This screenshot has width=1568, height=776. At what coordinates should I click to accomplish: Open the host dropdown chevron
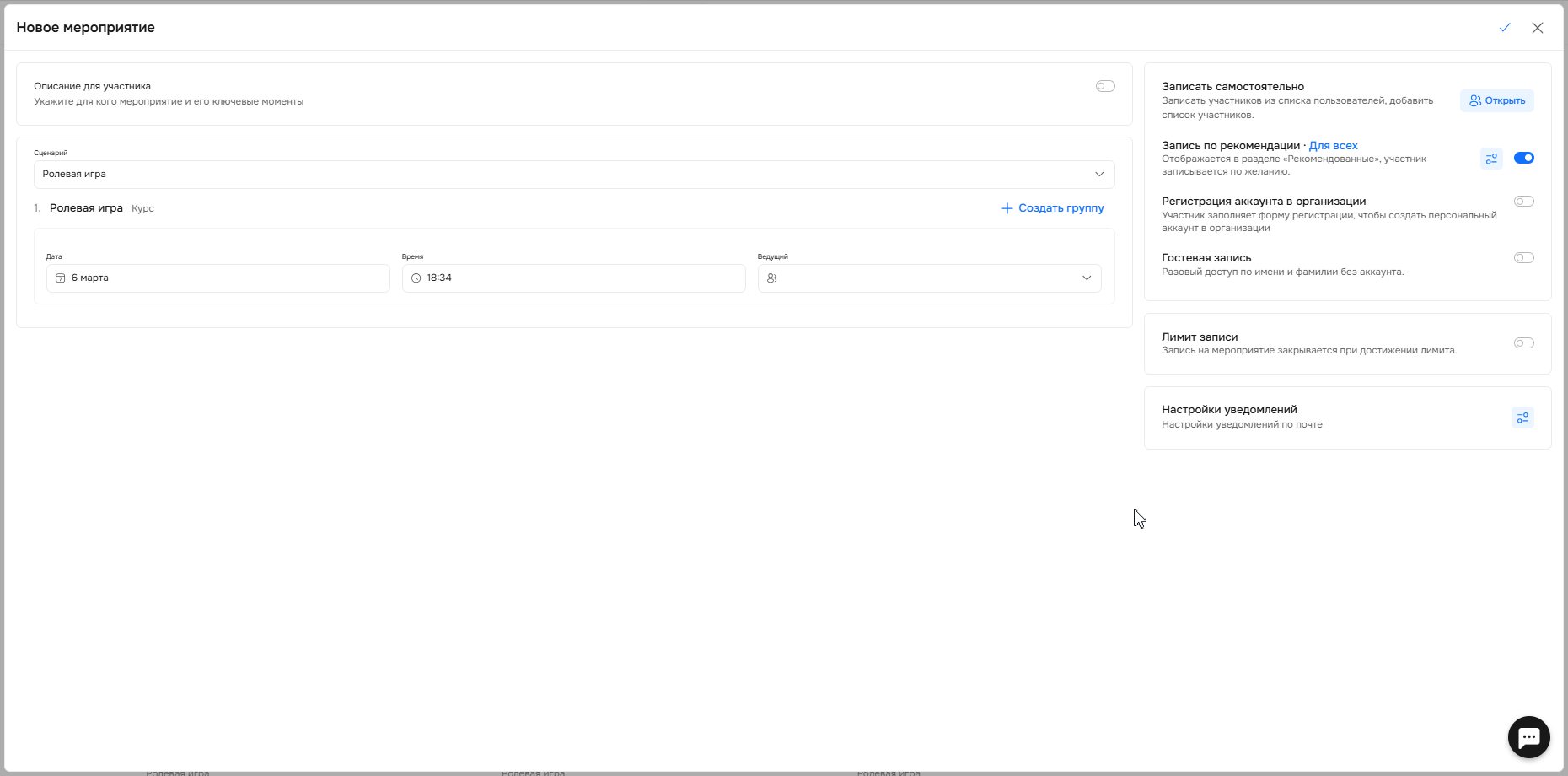pyautogui.click(x=1087, y=278)
